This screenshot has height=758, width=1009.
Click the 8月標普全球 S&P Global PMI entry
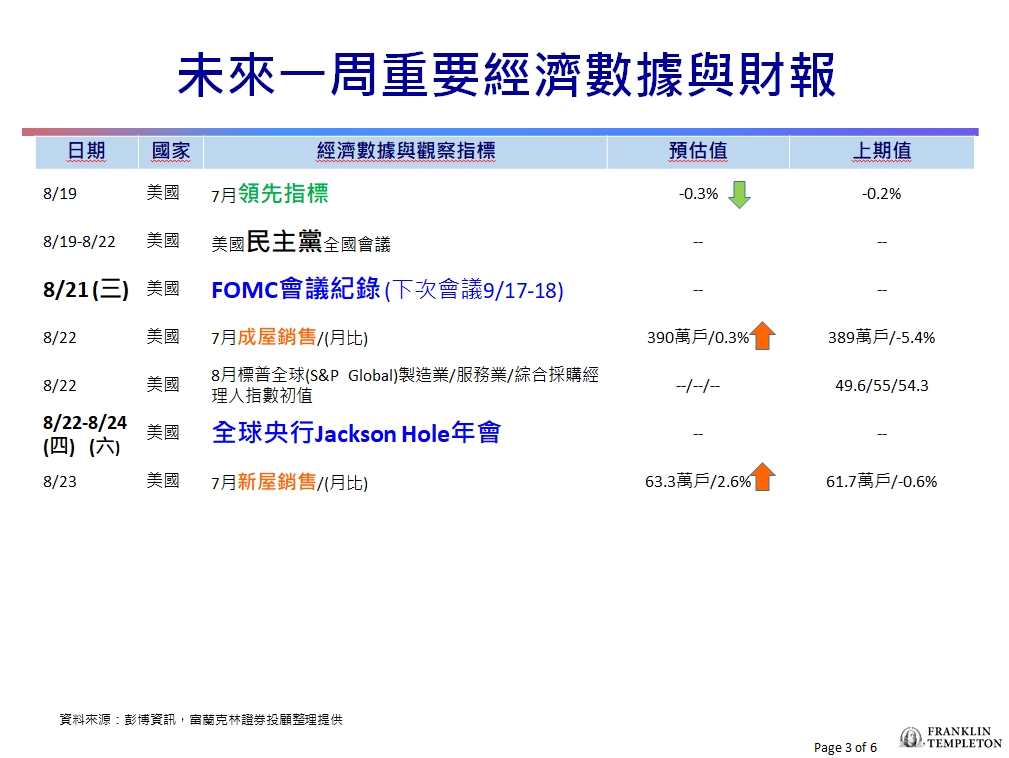(405, 385)
